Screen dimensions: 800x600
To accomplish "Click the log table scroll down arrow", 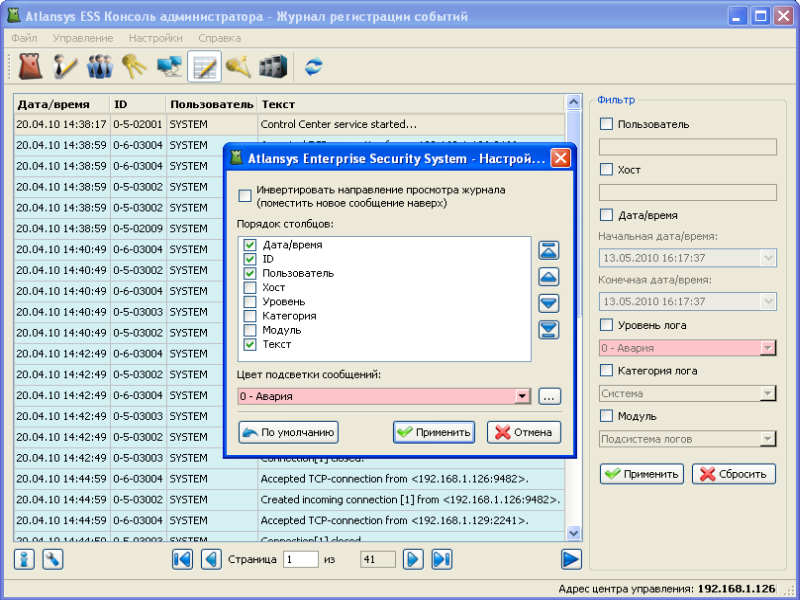I will (x=573, y=533).
